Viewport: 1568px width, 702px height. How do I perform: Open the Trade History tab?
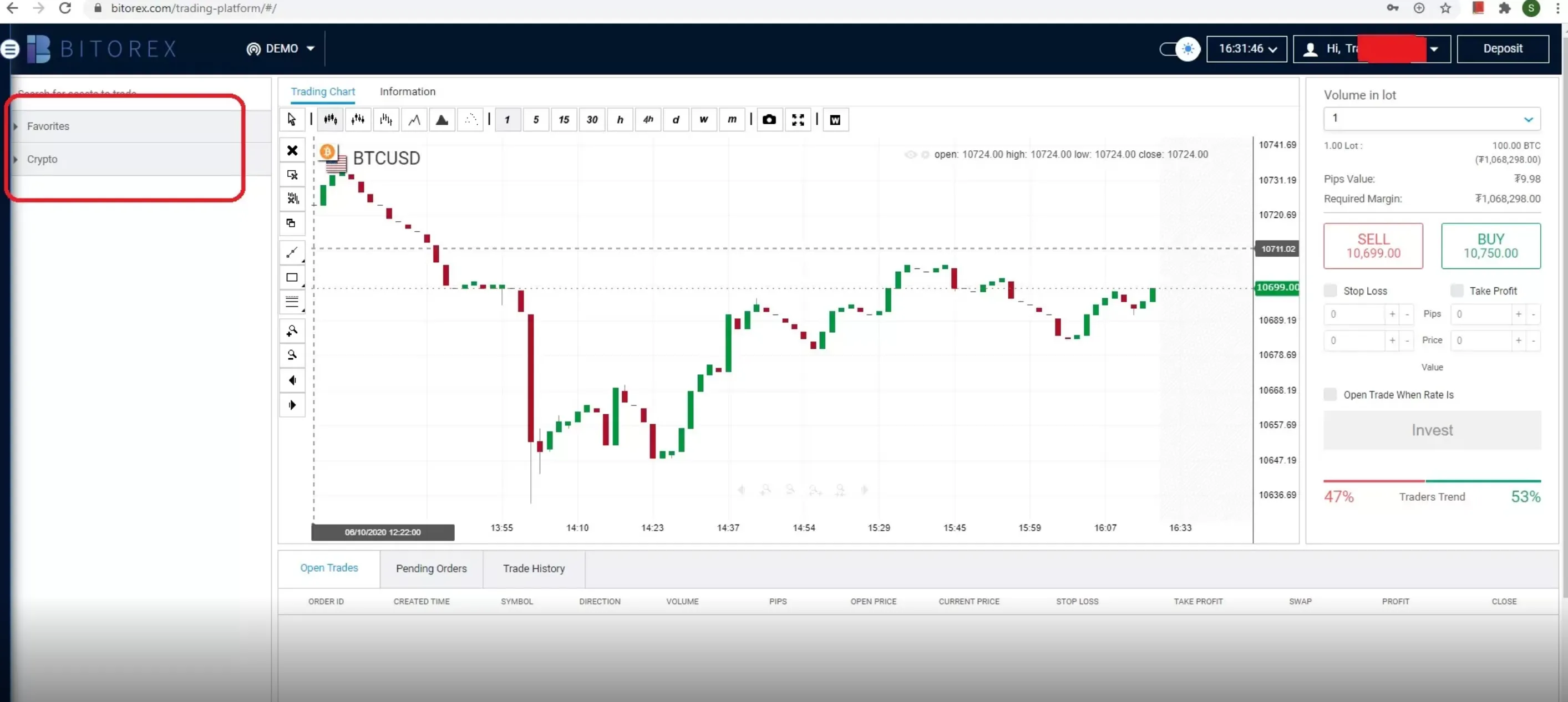pyautogui.click(x=534, y=569)
